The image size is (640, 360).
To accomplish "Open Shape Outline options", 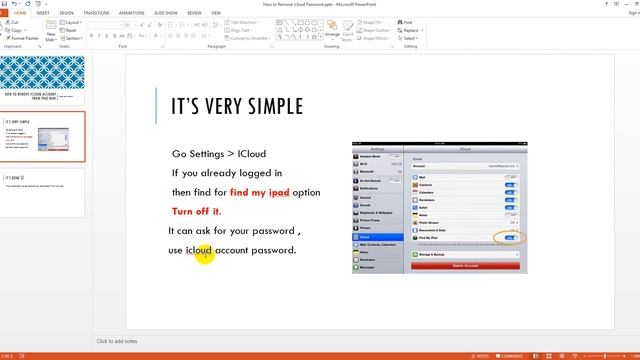I will point(374,30).
